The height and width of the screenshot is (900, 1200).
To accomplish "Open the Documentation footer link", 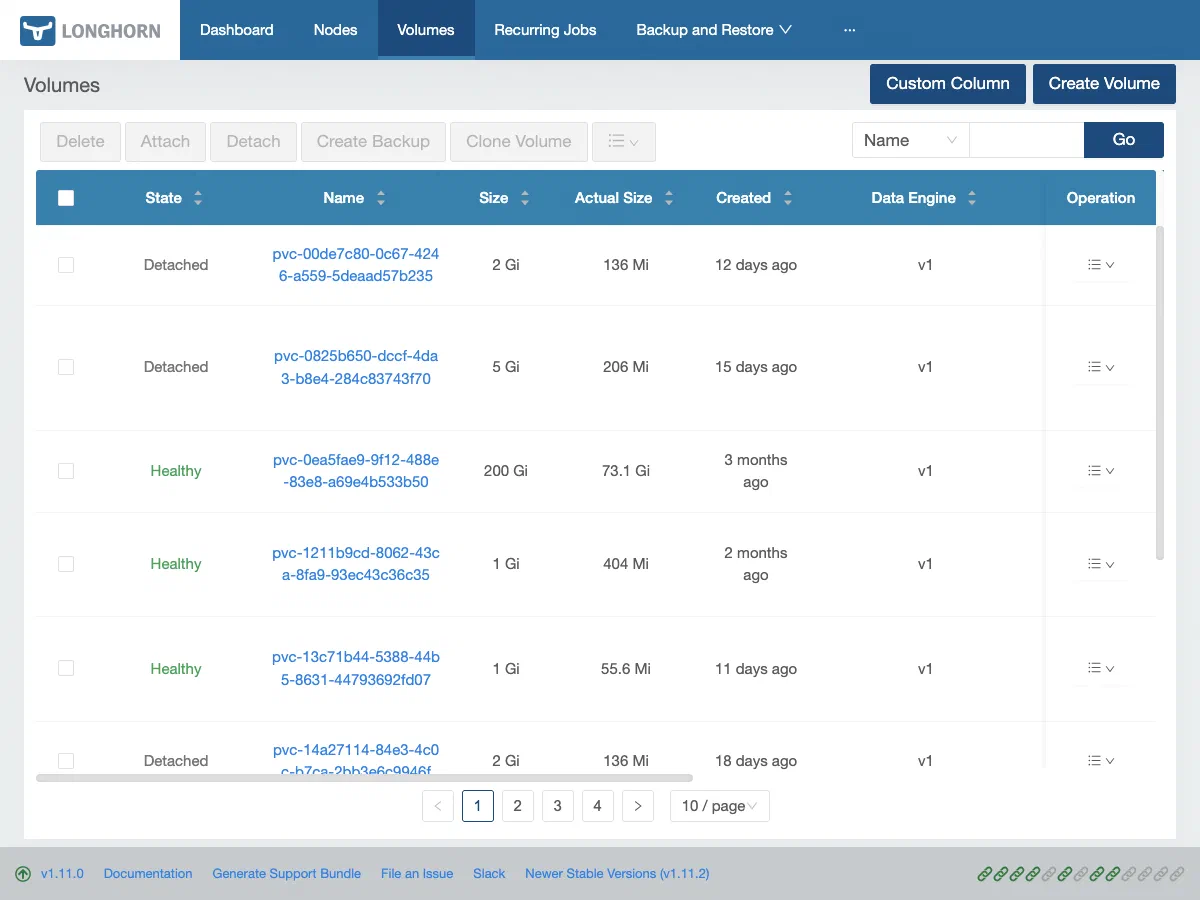I will [148, 874].
